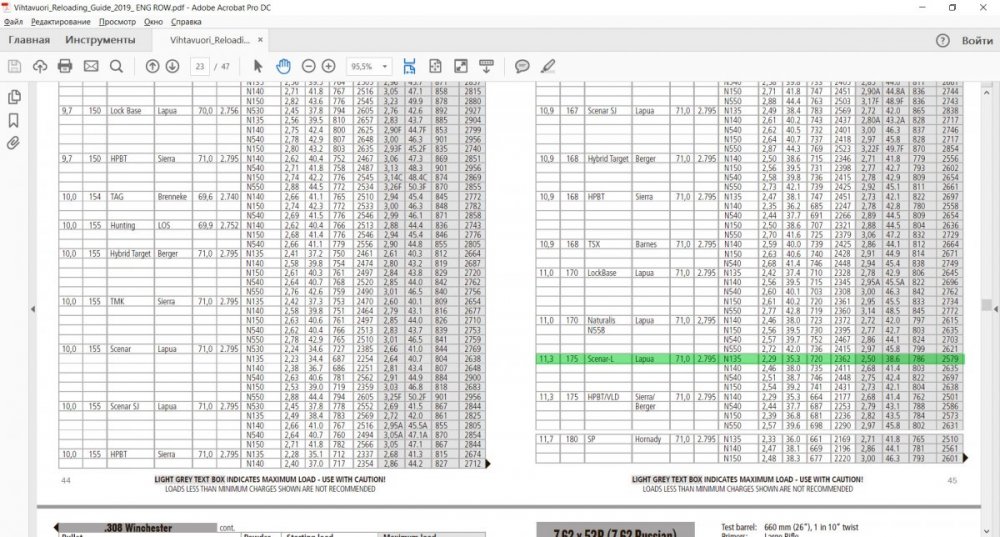
Task: Open the page thumbnails panel
Action: click(x=14, y=97)
